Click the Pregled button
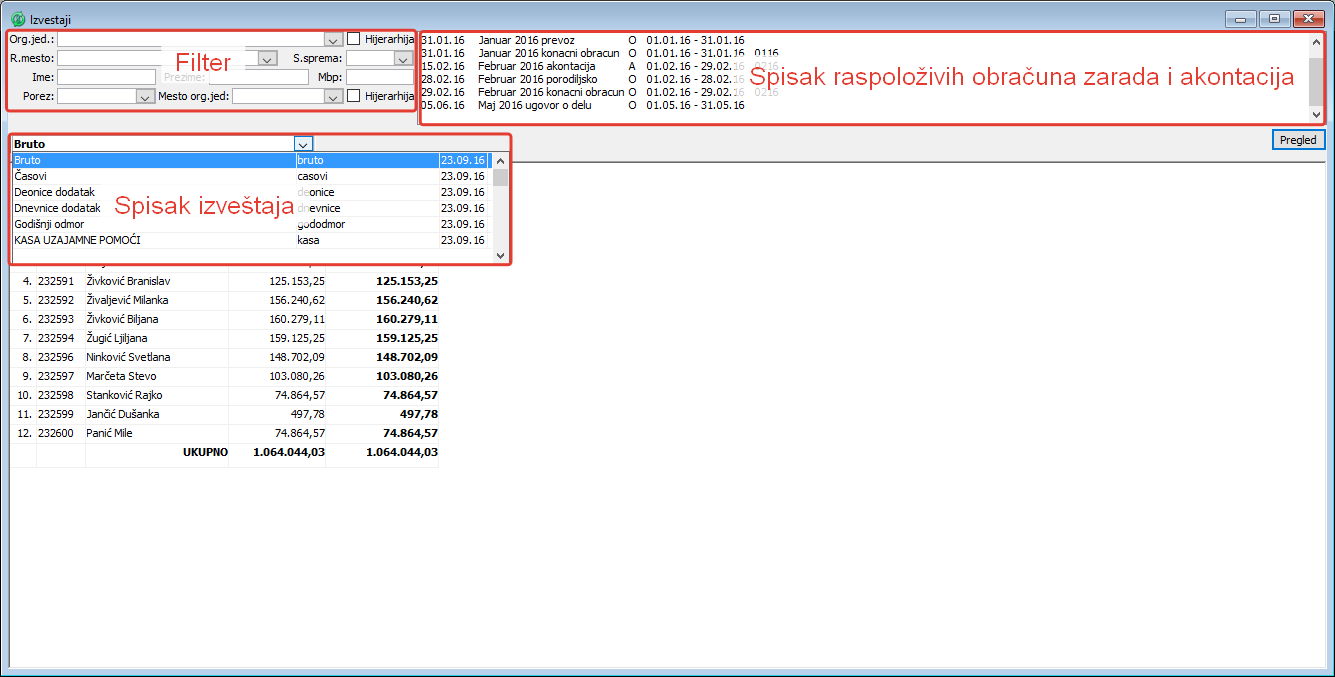 coord(1298,140)
